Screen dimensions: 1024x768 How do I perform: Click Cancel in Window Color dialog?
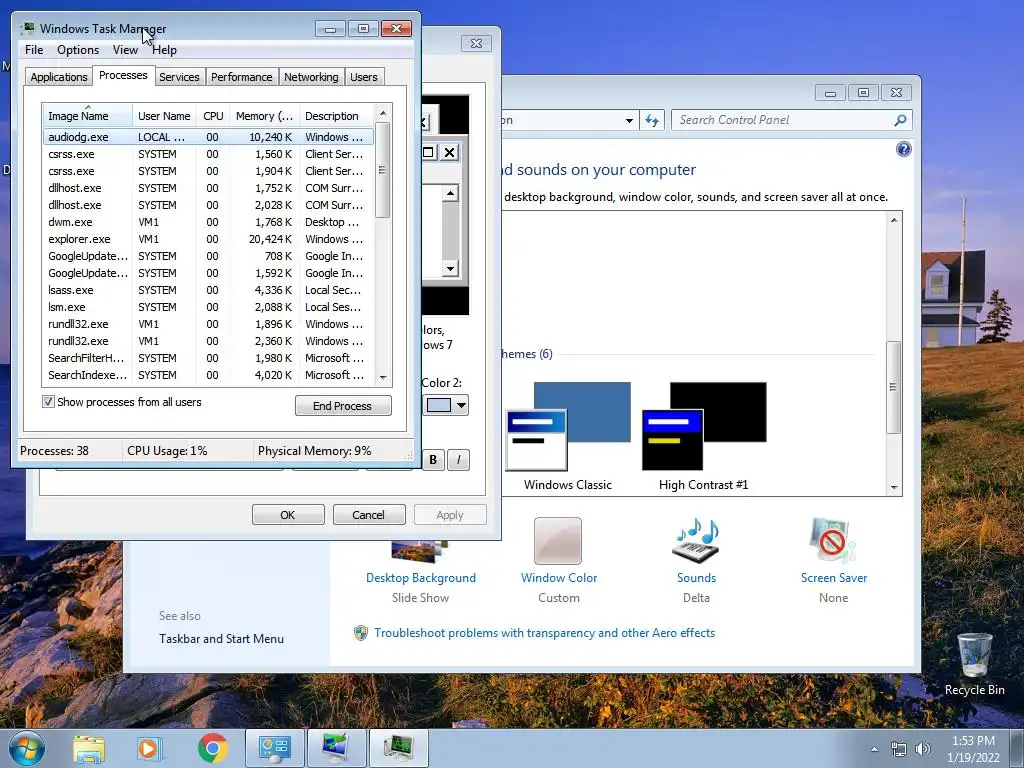click(x=368, y=515)
